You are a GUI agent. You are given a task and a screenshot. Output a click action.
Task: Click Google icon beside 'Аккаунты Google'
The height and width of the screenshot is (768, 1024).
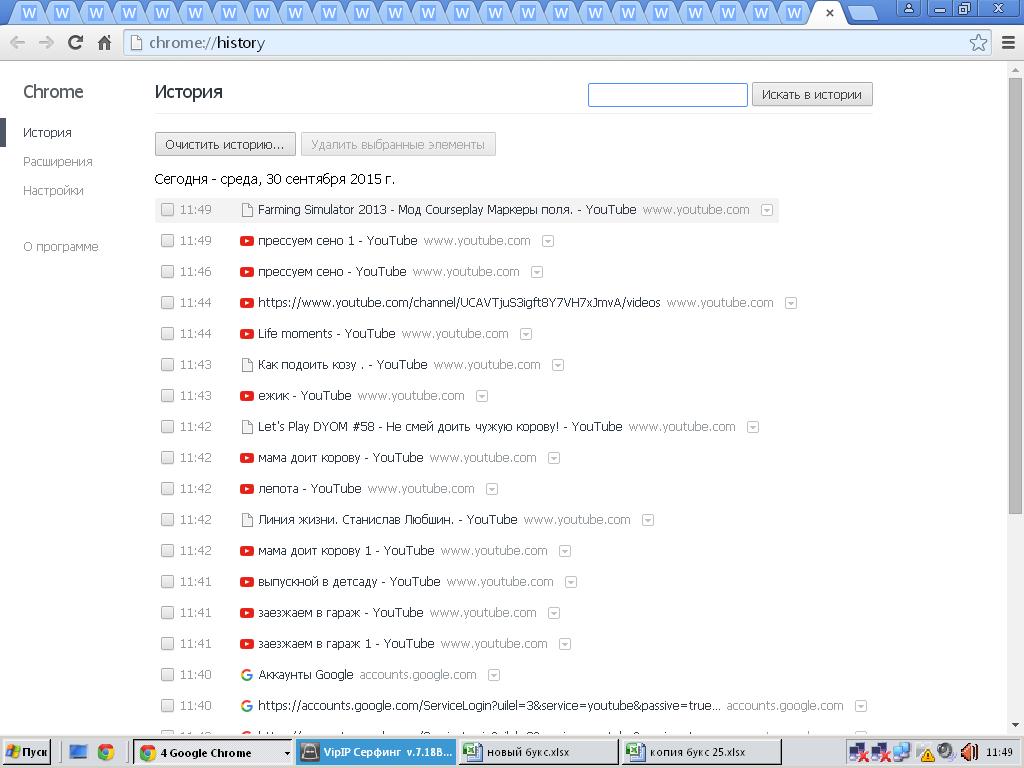(246, 675)
